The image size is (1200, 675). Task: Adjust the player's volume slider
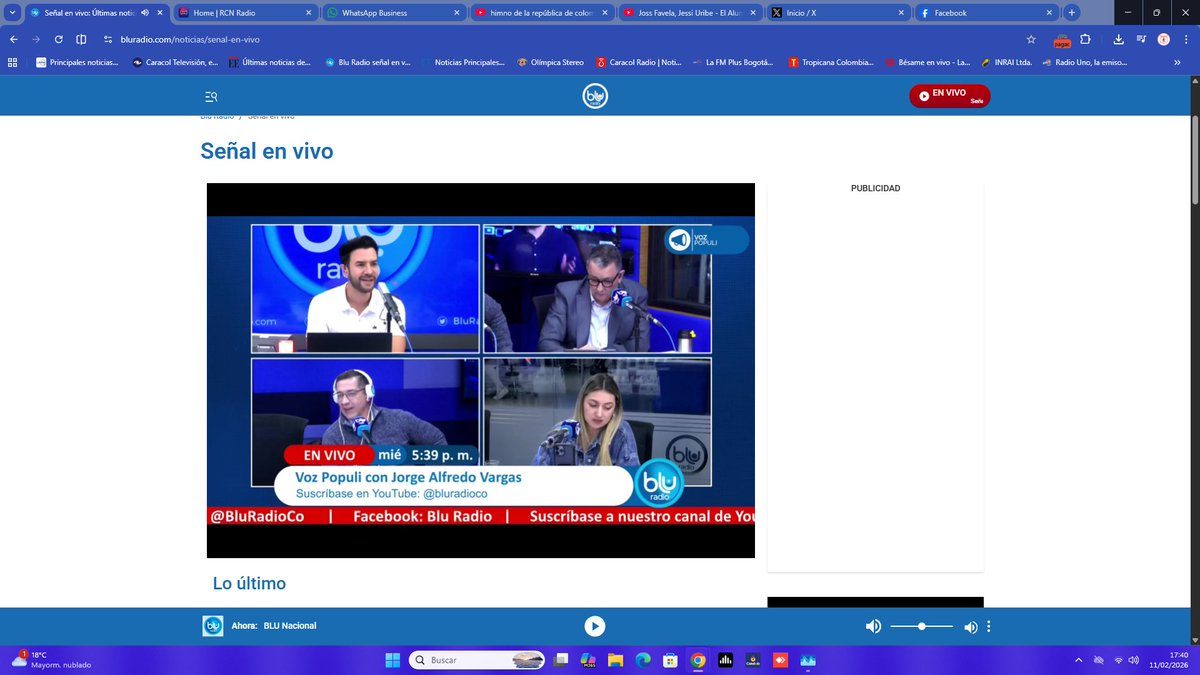click(x=921, y=625)
